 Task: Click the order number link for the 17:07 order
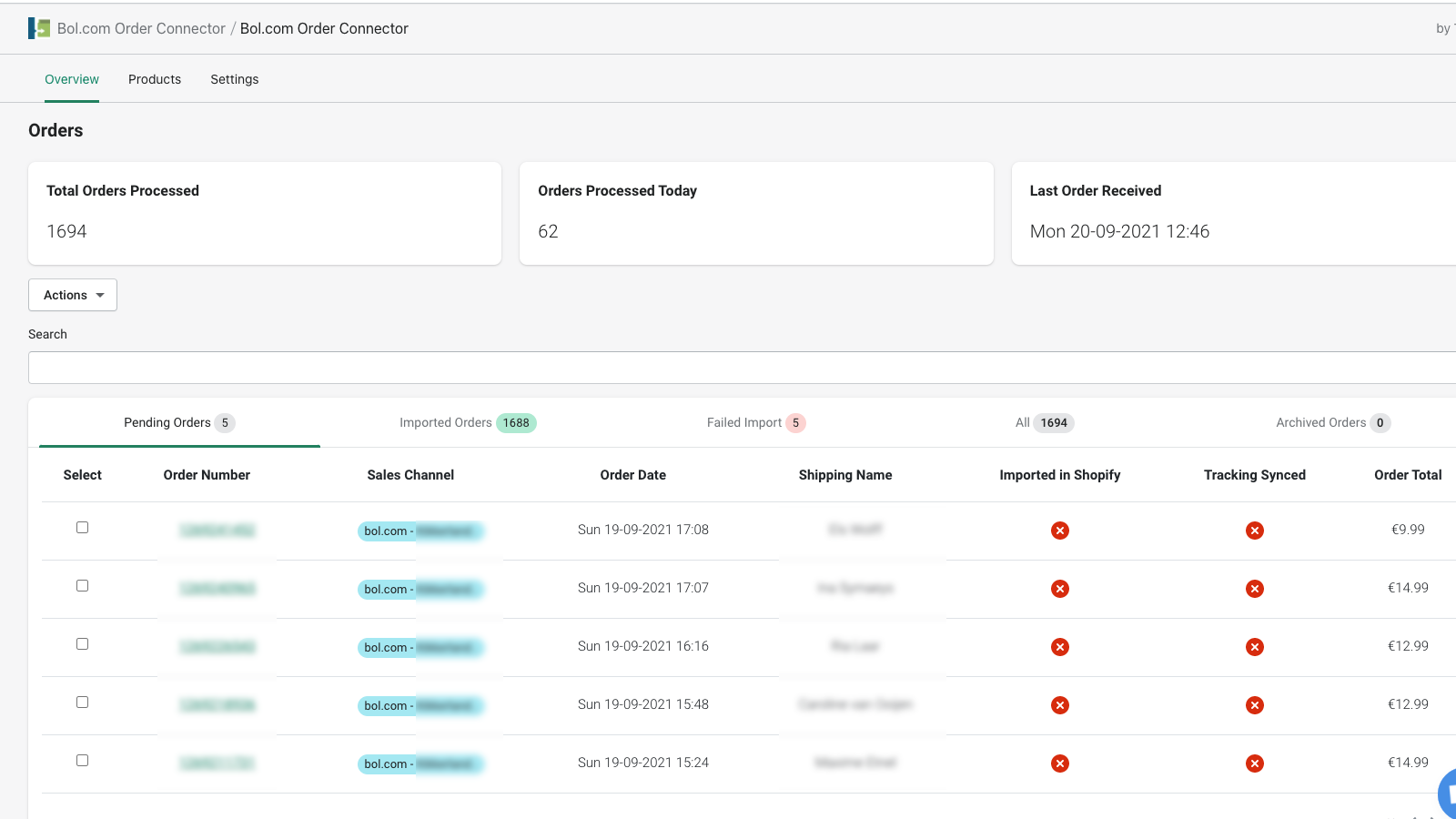pyautogui.click(x=217, y=589)
